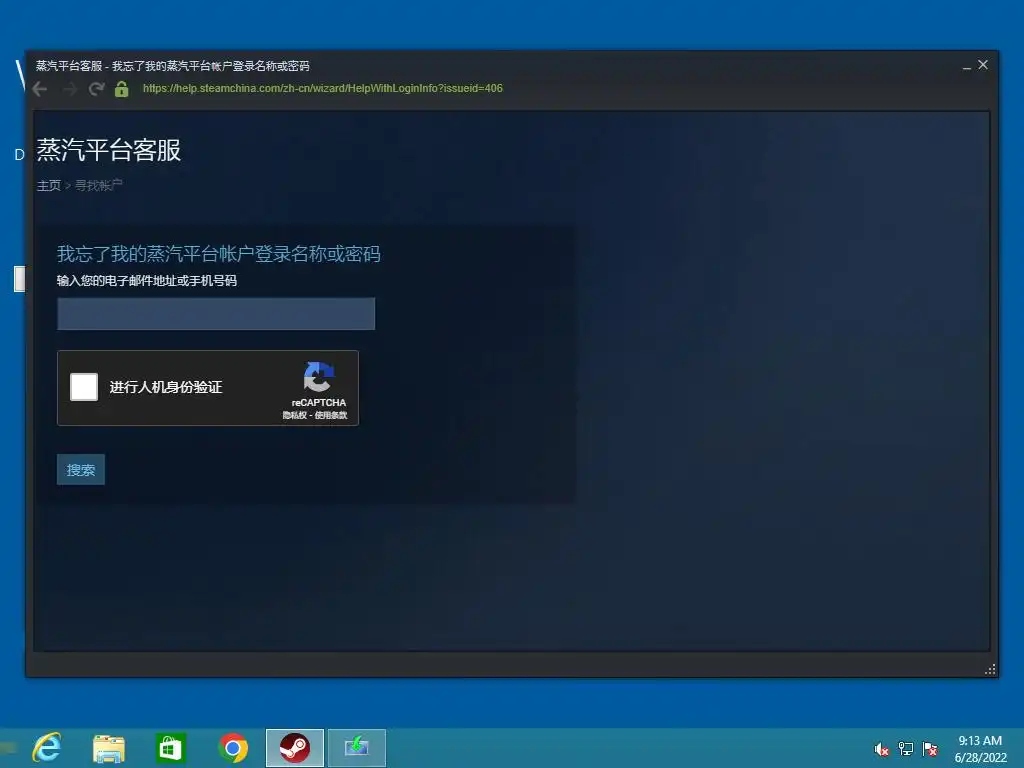Click the muted volume tray icon
Image resolution: width=1024 pixels, height=768 pixels.
pos(882,749)
